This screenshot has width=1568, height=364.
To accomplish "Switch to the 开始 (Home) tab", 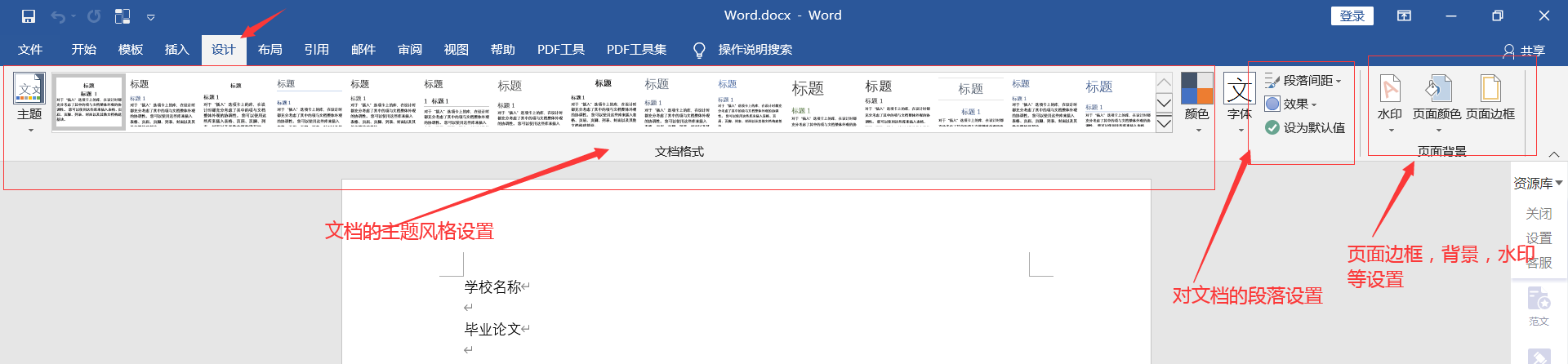I will tap(84, 50).
